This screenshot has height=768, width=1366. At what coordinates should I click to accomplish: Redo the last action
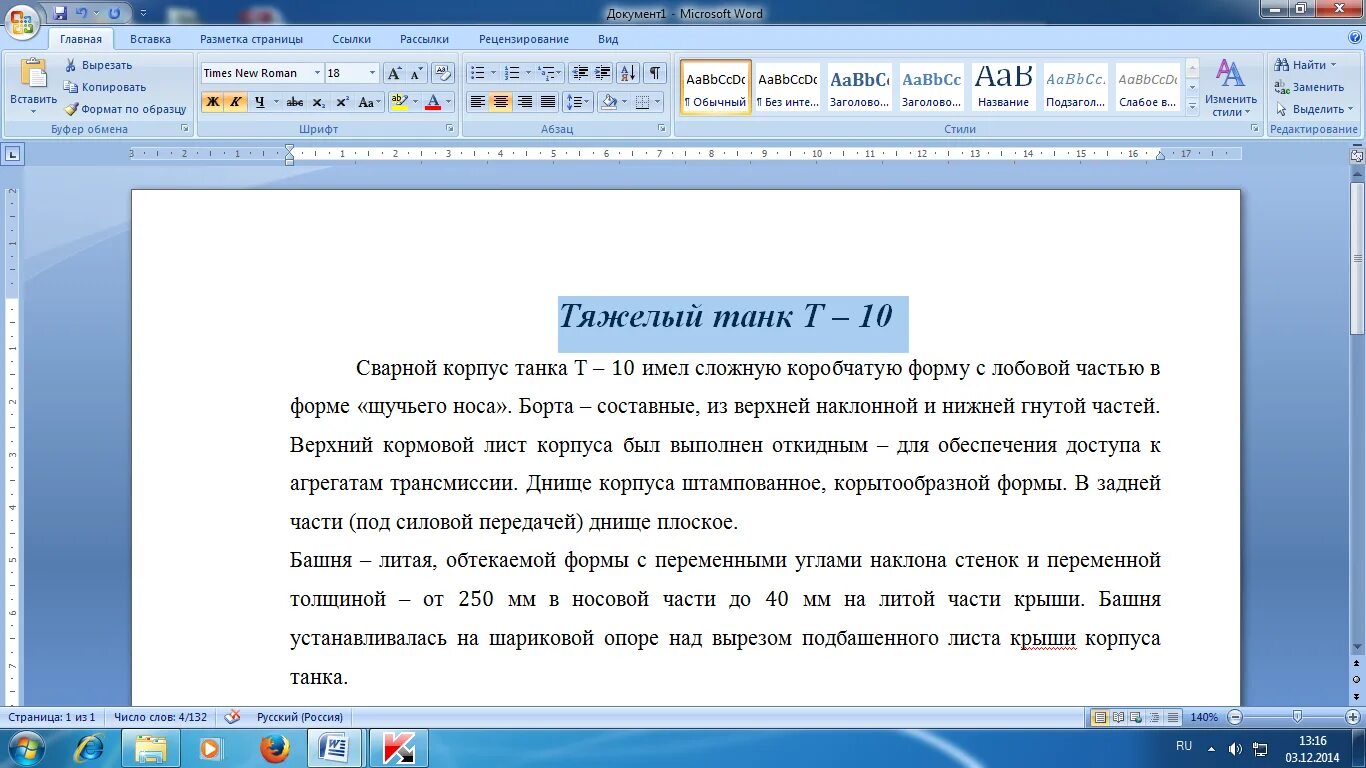coord(114,14)
